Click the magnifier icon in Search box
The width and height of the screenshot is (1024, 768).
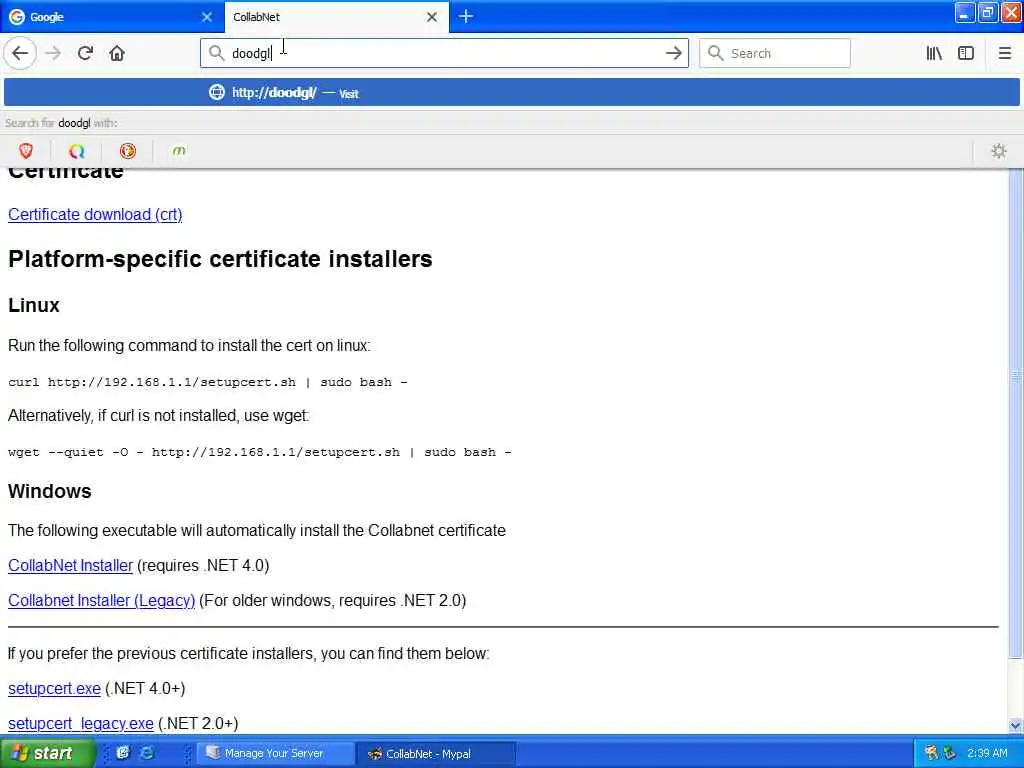coord(715,53)
